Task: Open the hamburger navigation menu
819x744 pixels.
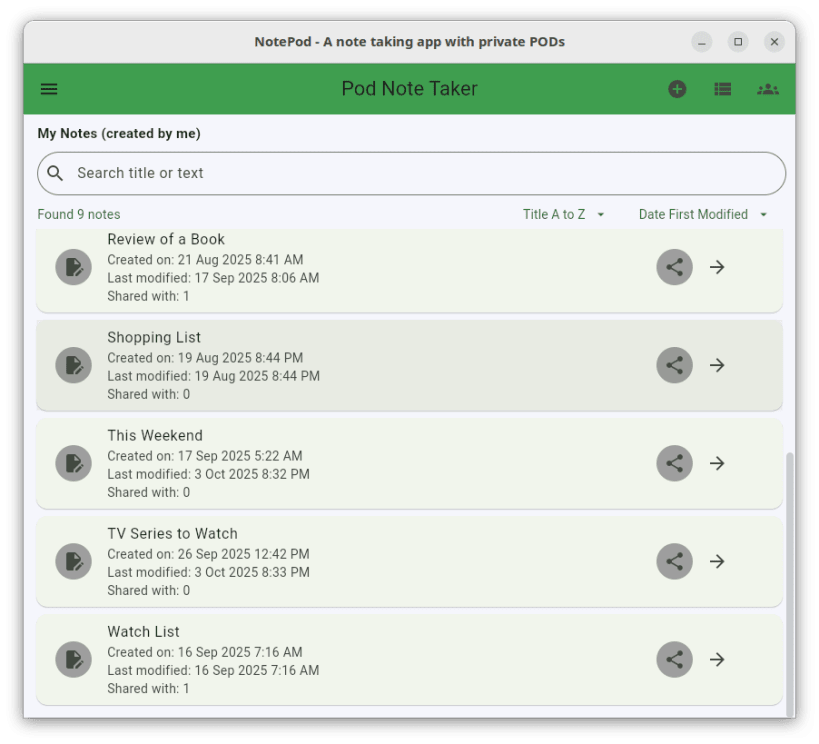Action: click(49, 89)
